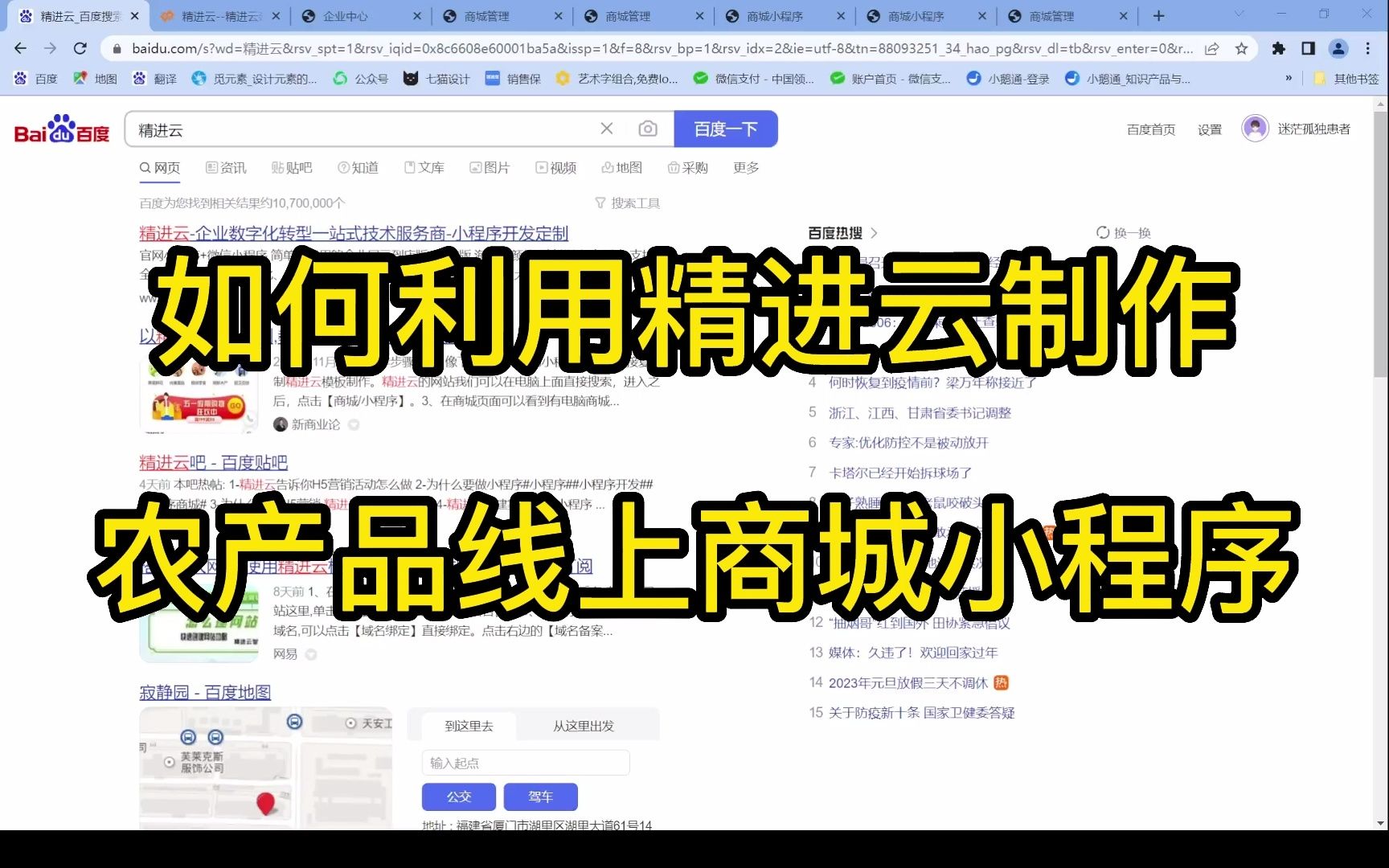Click the Baidu logo
1389x868 pixels.
(62, 129)
